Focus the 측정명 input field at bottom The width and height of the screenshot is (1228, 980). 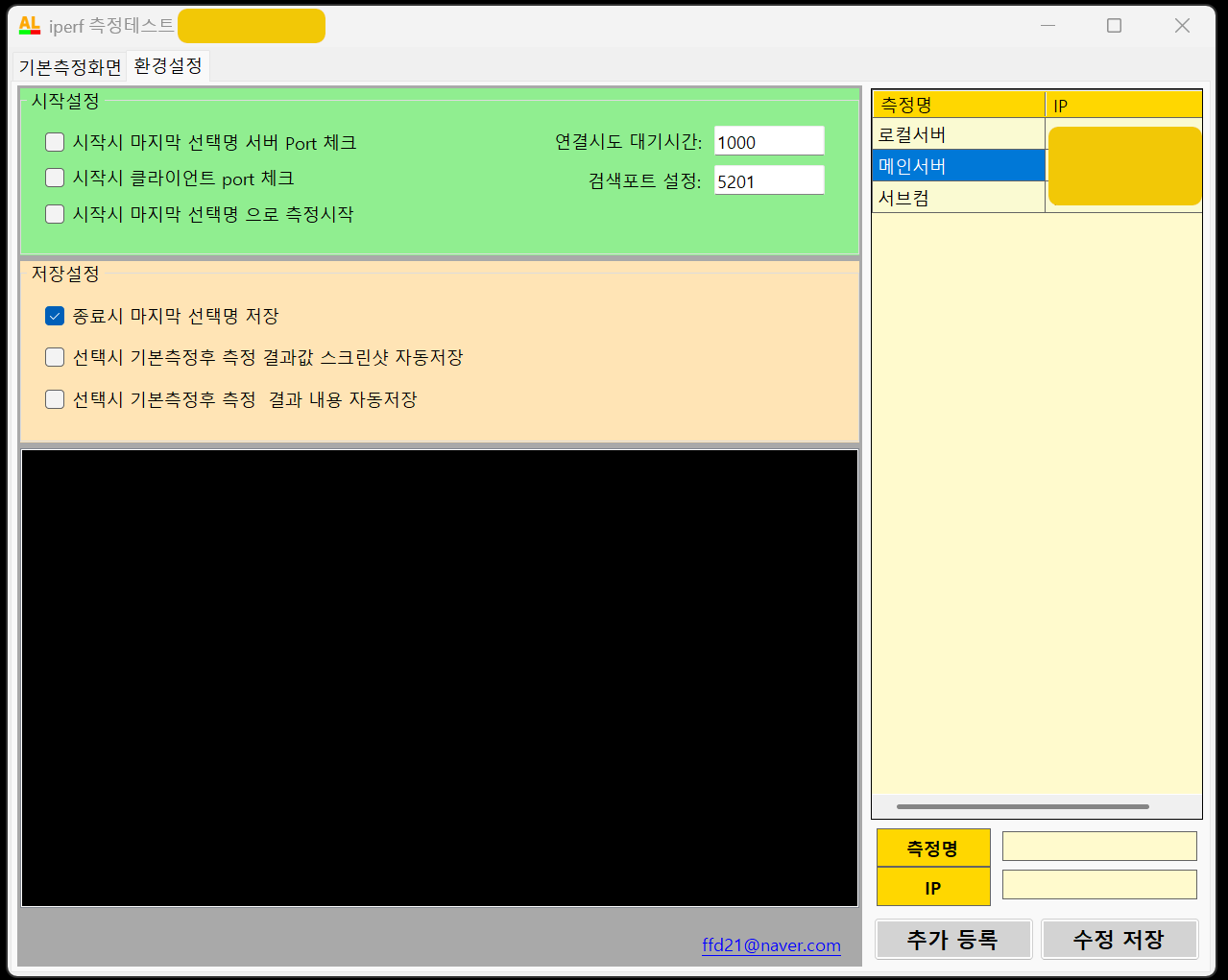[x=1099, y=847]
